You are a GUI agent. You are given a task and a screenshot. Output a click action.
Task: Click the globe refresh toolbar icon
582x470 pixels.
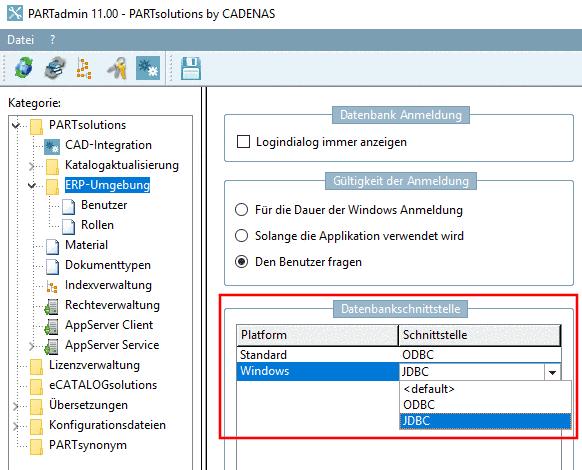24,68
